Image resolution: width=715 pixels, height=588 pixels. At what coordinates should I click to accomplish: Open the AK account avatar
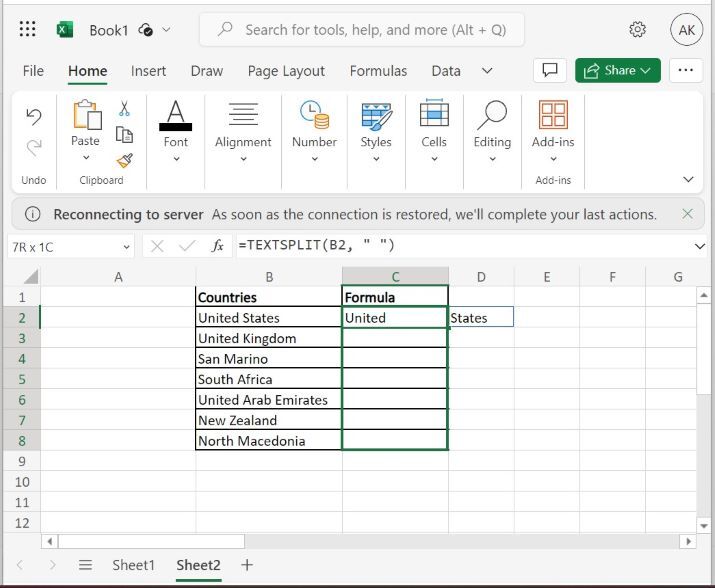point(686,30)
